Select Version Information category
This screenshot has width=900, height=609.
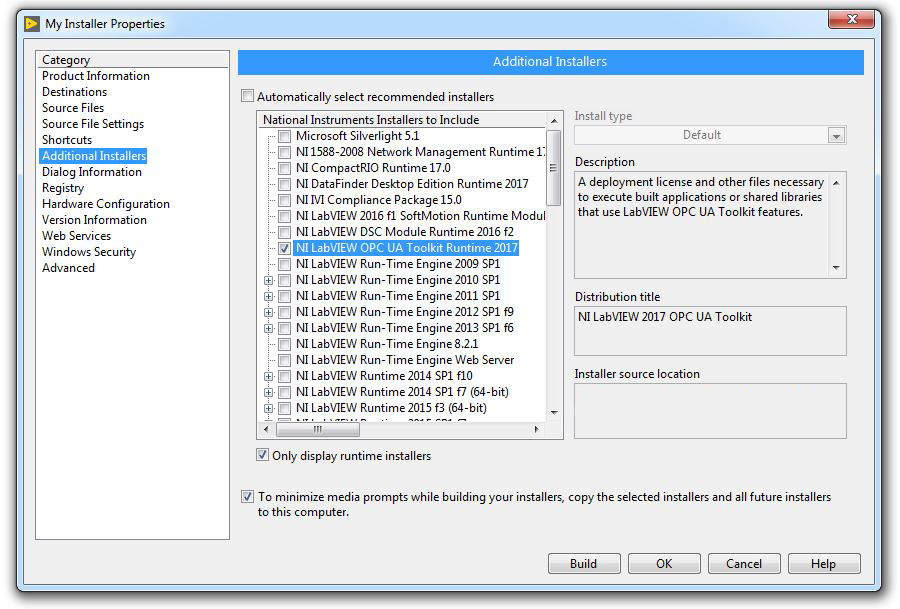(94, 220)
